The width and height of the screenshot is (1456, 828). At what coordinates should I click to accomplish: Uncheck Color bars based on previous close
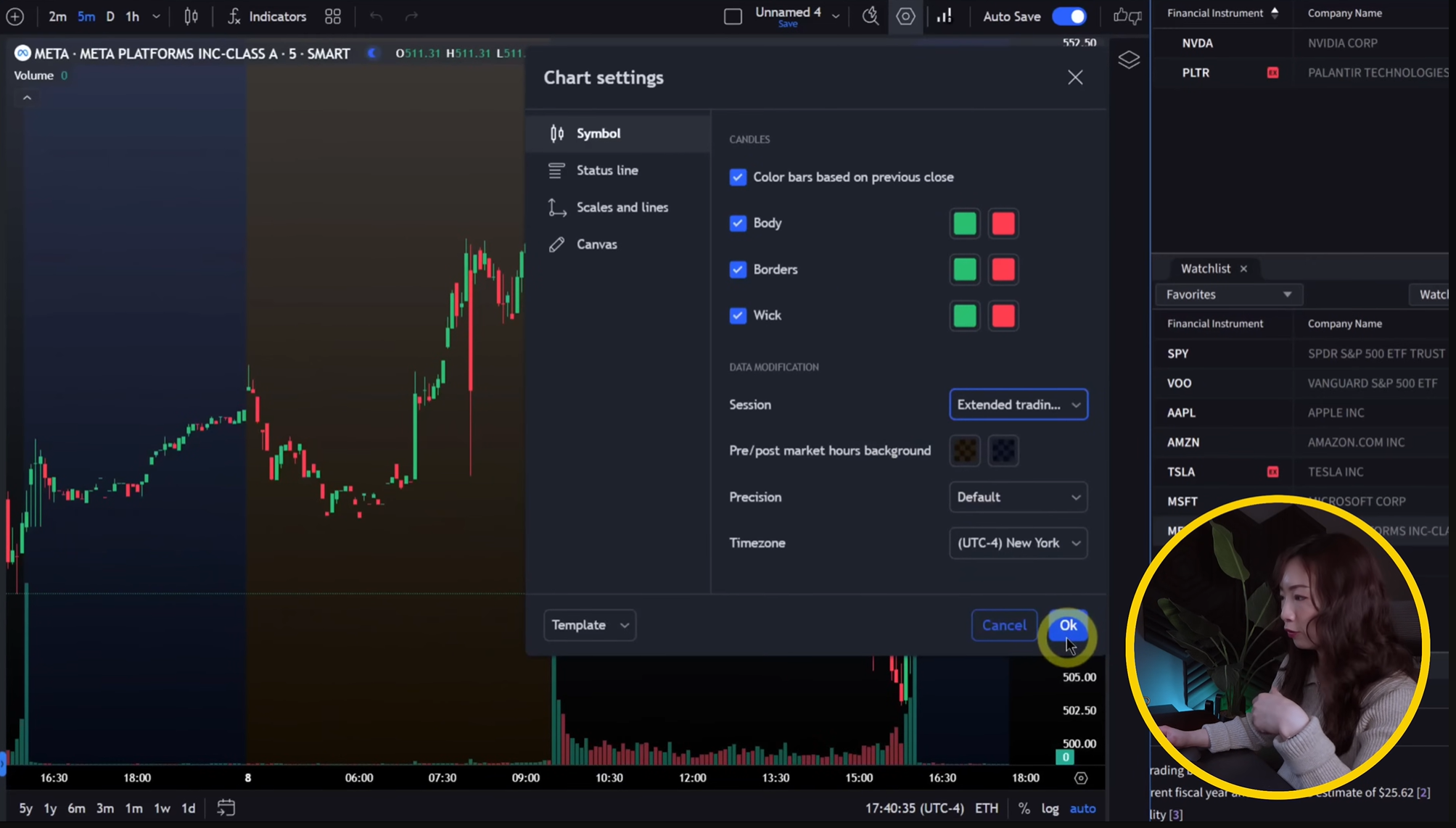(x=738, y=177)
